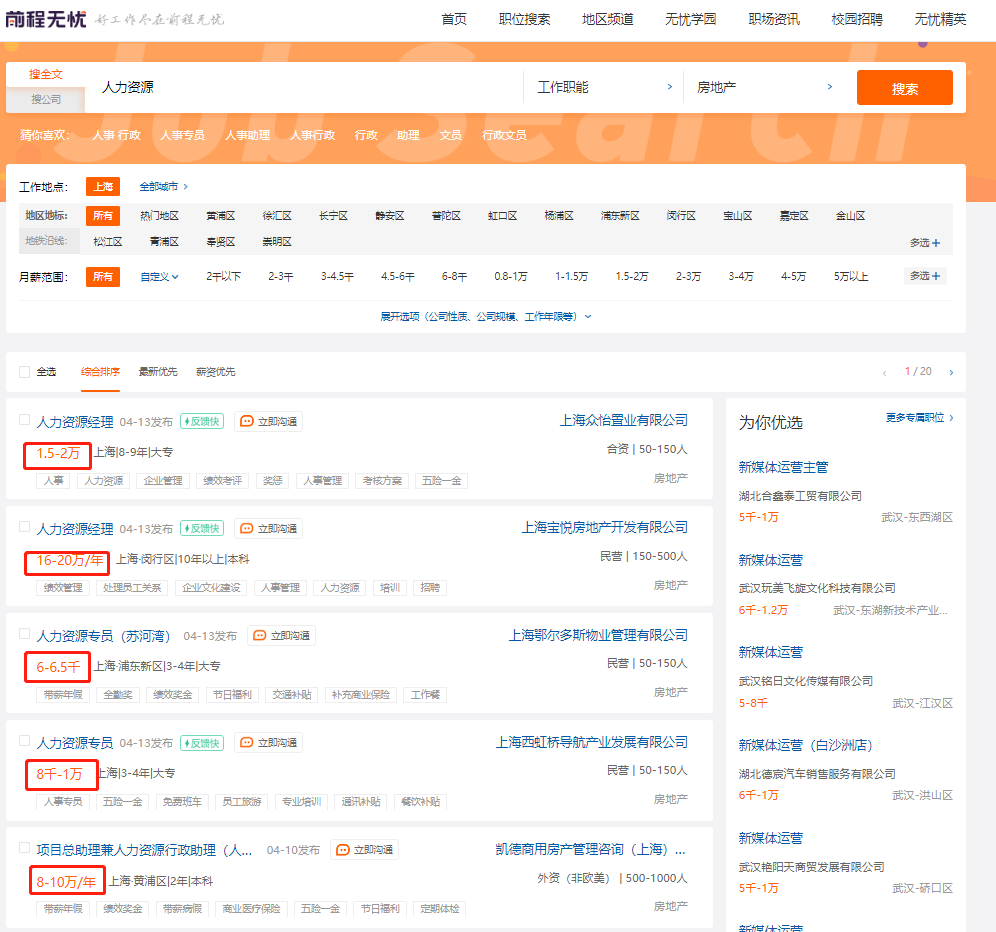Open recommended job 新媒体运营（白沙洲店）

click(x=805, y=745)
